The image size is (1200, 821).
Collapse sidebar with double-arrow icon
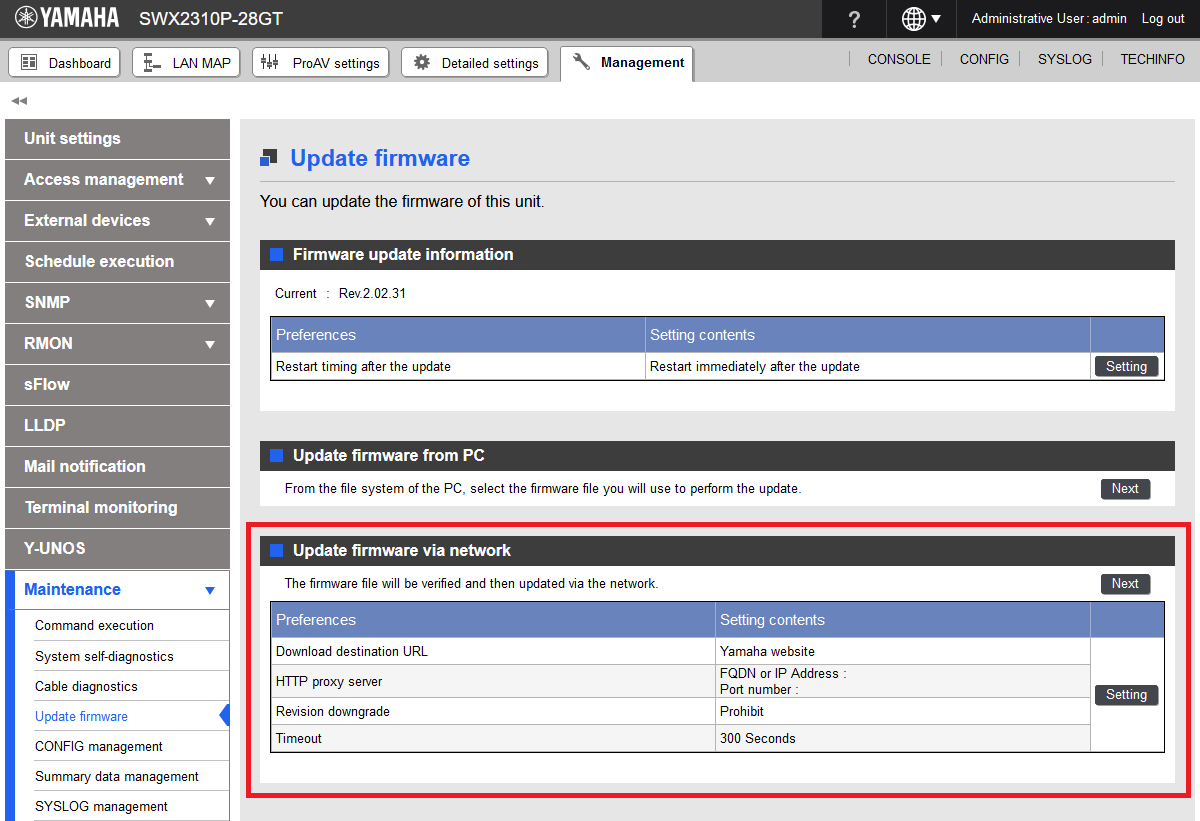(x=18, y=101)
